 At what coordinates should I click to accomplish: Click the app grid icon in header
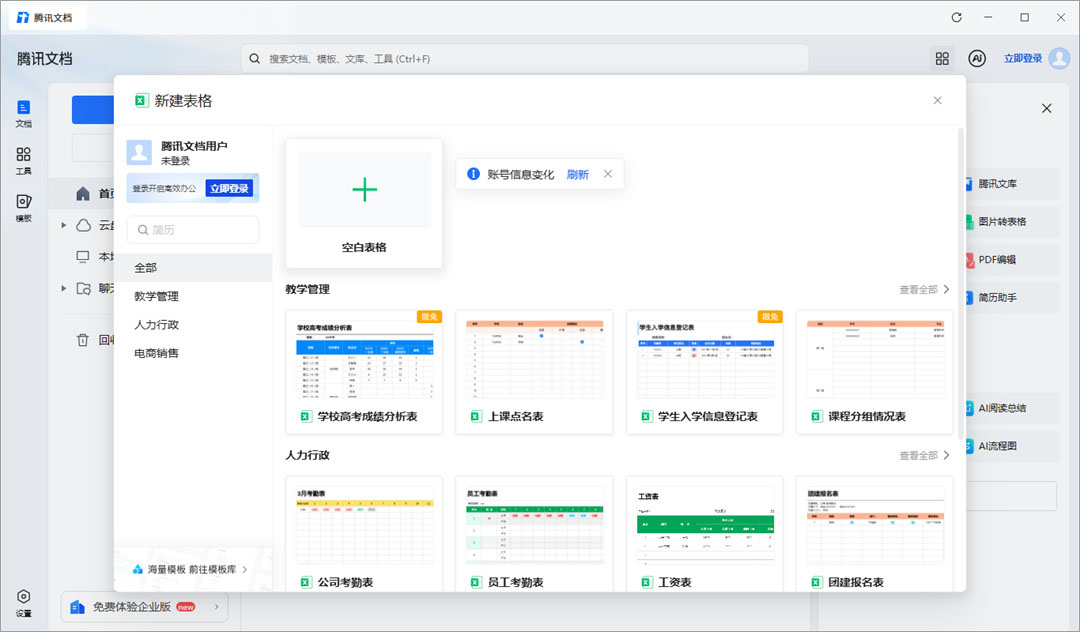pos(942,59)
